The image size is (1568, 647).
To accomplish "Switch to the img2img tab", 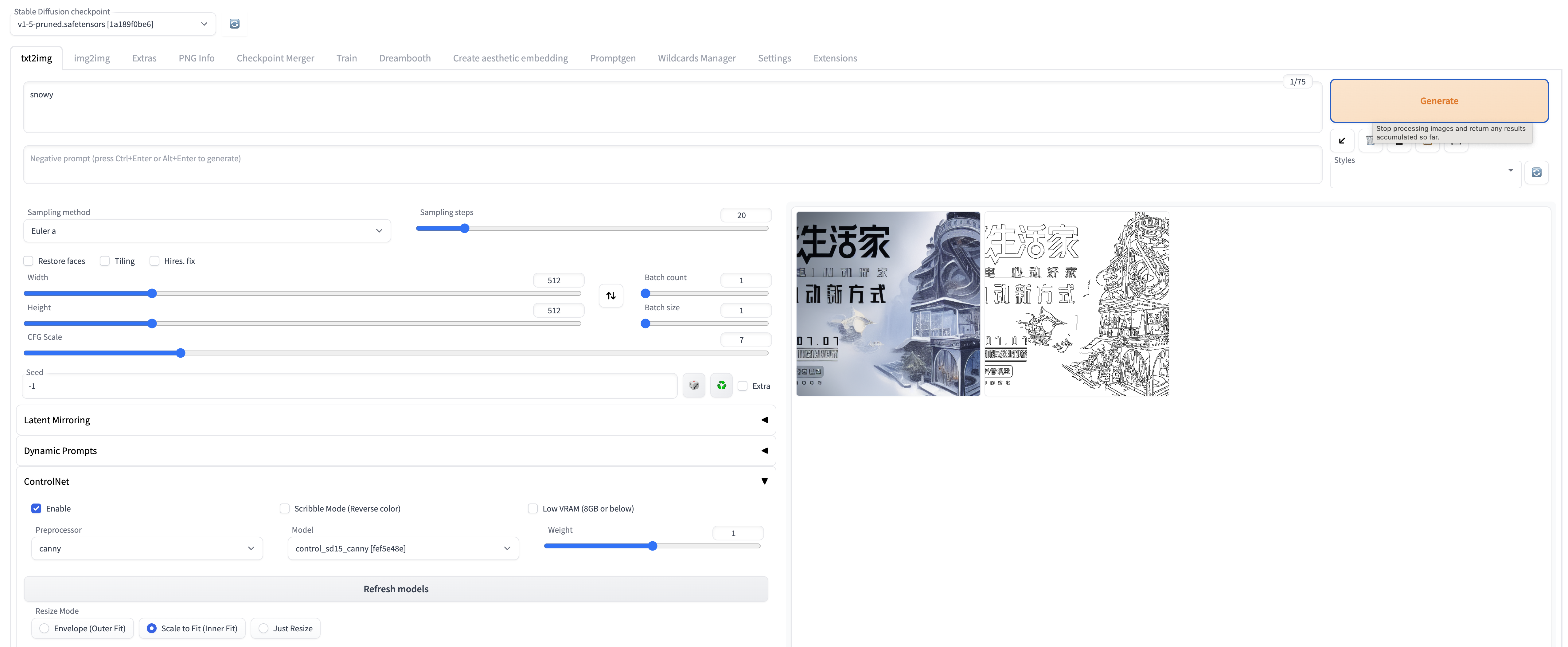I will (x=92, y=58).
